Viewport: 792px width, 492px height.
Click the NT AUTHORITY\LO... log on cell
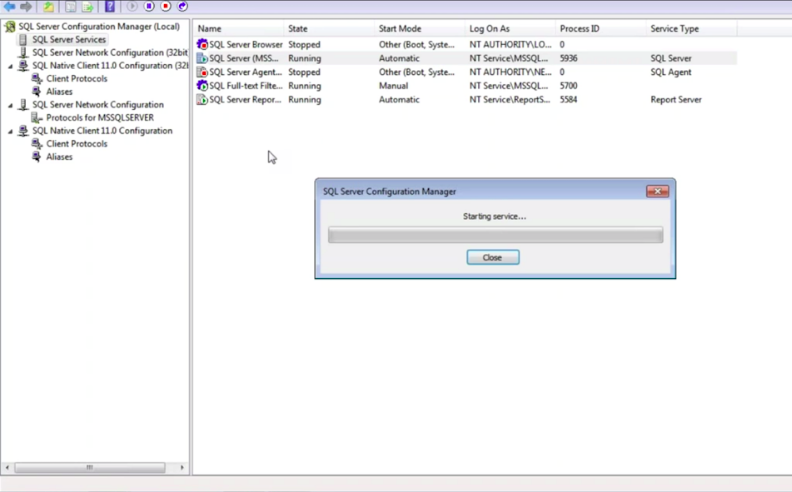pyautogui.click(x=511, y=44)
